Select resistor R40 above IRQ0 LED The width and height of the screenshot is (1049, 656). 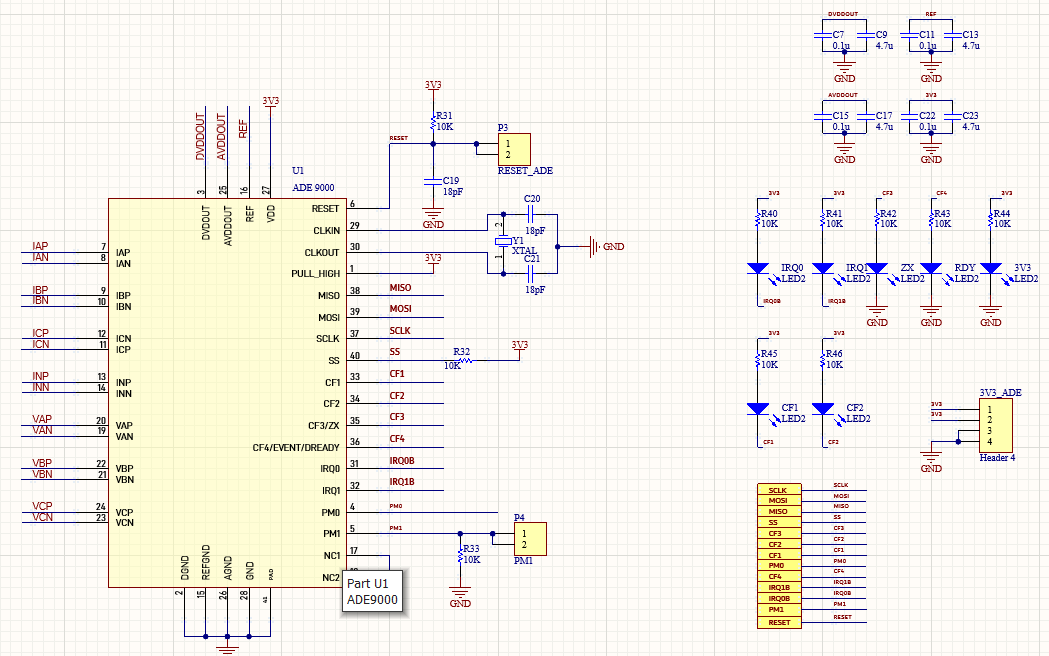click(757, 218)
